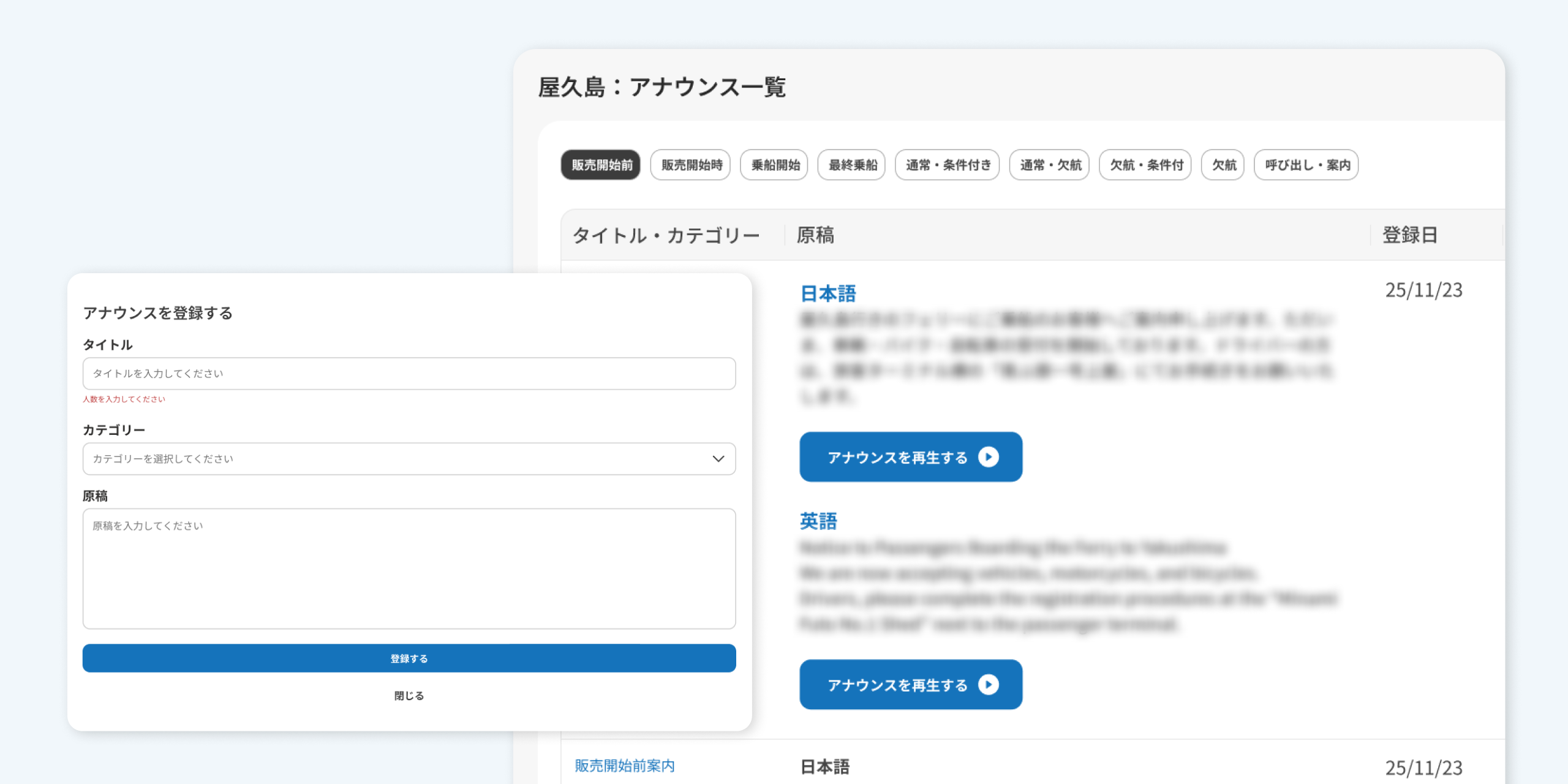The width and height of the screenshot is (1568, 784).
Task: Click the 登録日 column header
Action: (1410, 235)
